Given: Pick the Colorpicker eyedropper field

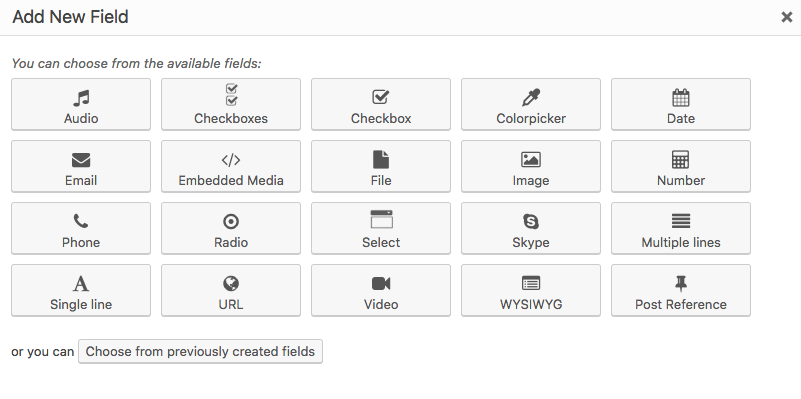Looking at the screenshot, I should click(531, 104).
